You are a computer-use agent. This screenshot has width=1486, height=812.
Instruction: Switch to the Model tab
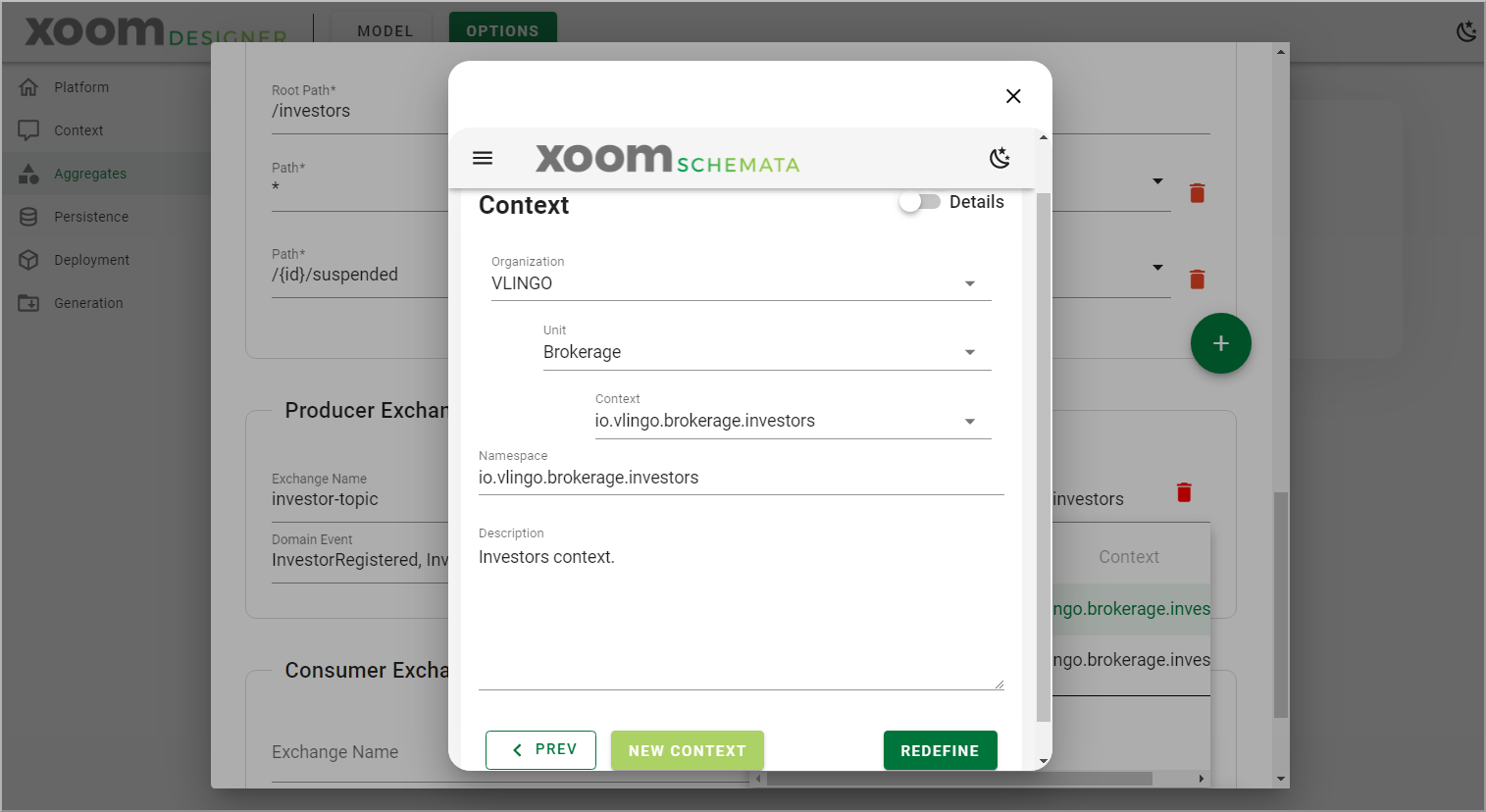(x=384, y=30)
